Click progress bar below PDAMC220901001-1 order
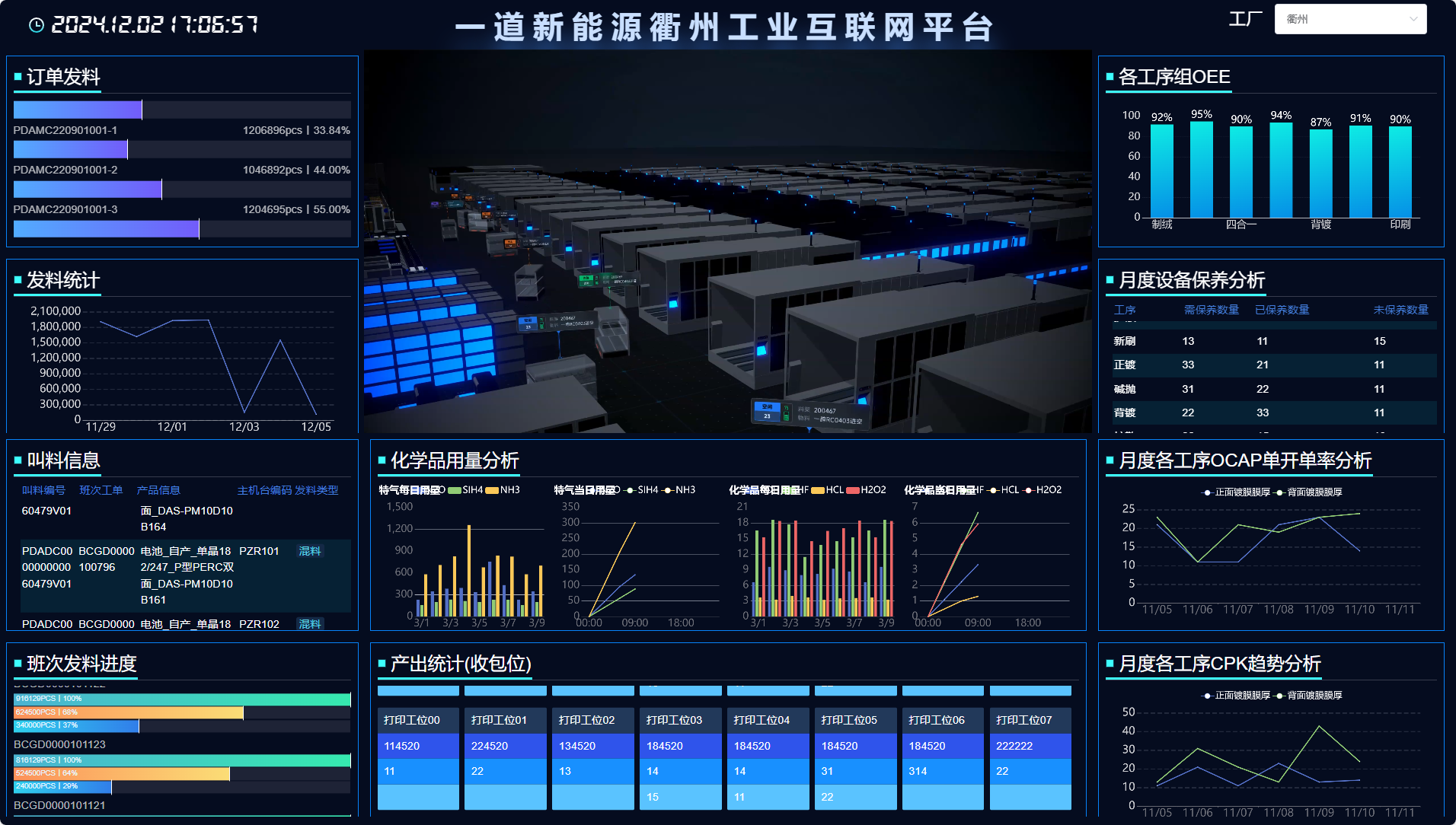 (x=182, y=149)
